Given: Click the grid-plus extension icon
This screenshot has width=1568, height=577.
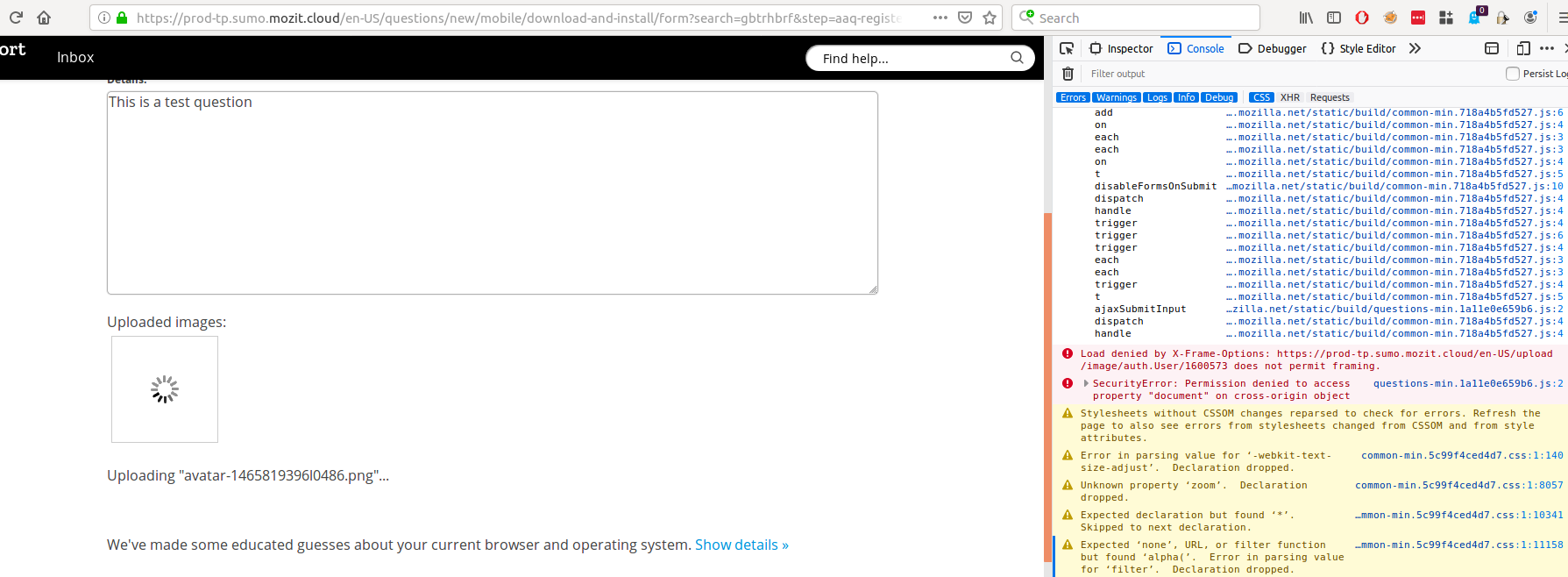Looking at the screenshot, I should tap(1446, 18).
